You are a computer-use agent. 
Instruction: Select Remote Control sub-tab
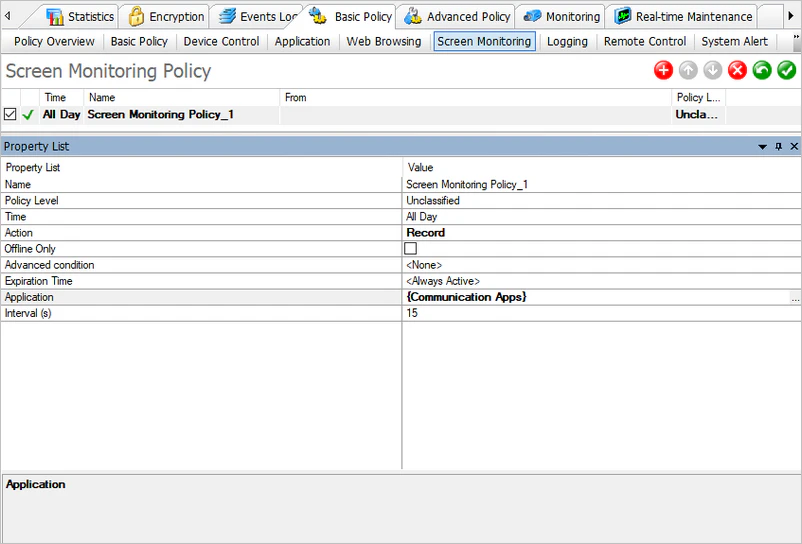pyautogui.click(x=645, y=41)
